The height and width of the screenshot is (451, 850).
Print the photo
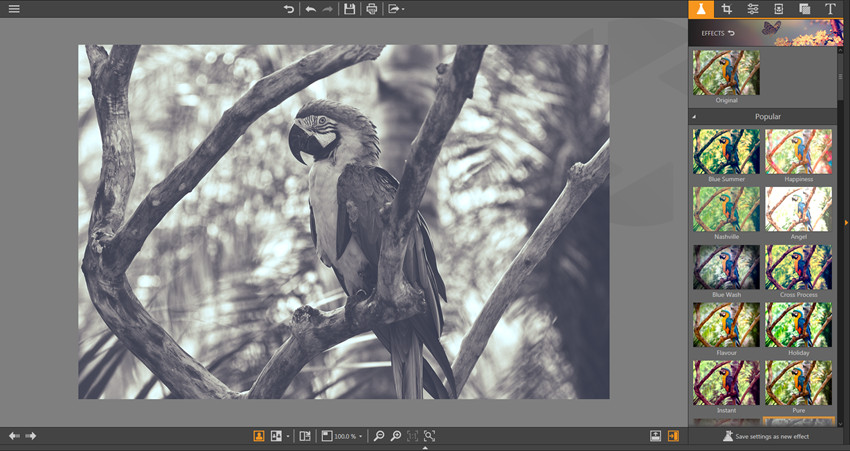(371, 9)
